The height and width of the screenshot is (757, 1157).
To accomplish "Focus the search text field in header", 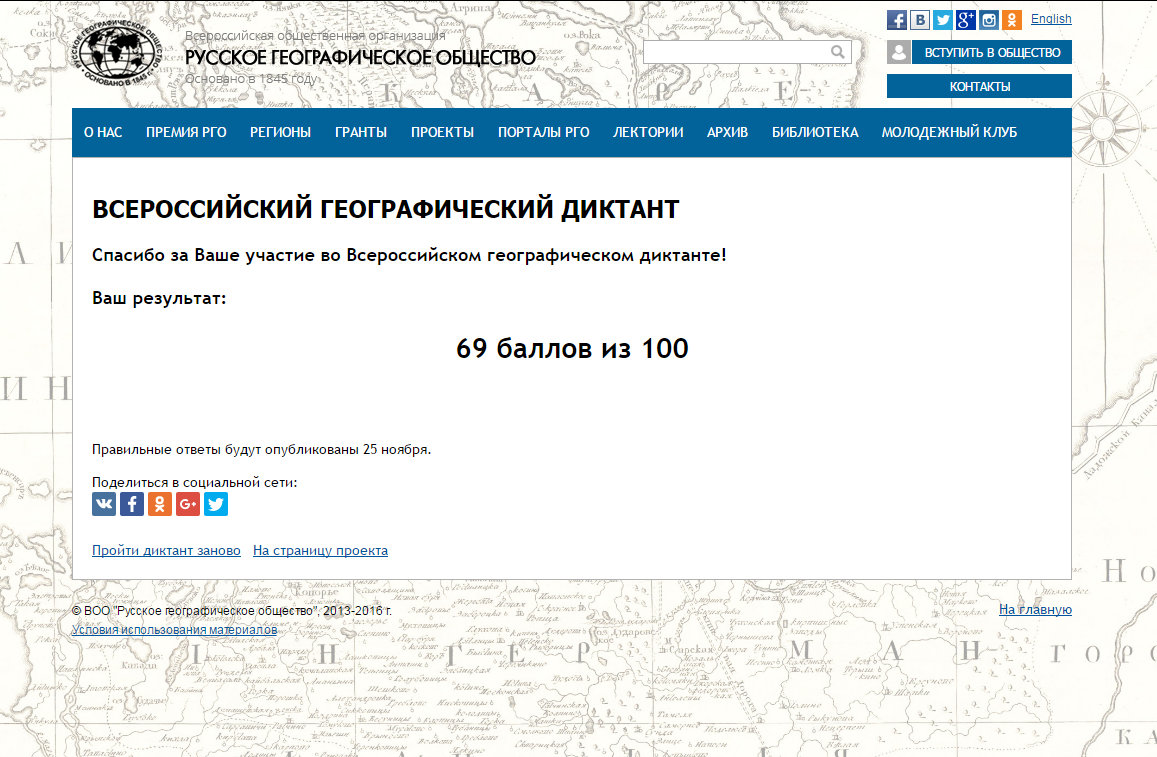I will pos(735,52).
